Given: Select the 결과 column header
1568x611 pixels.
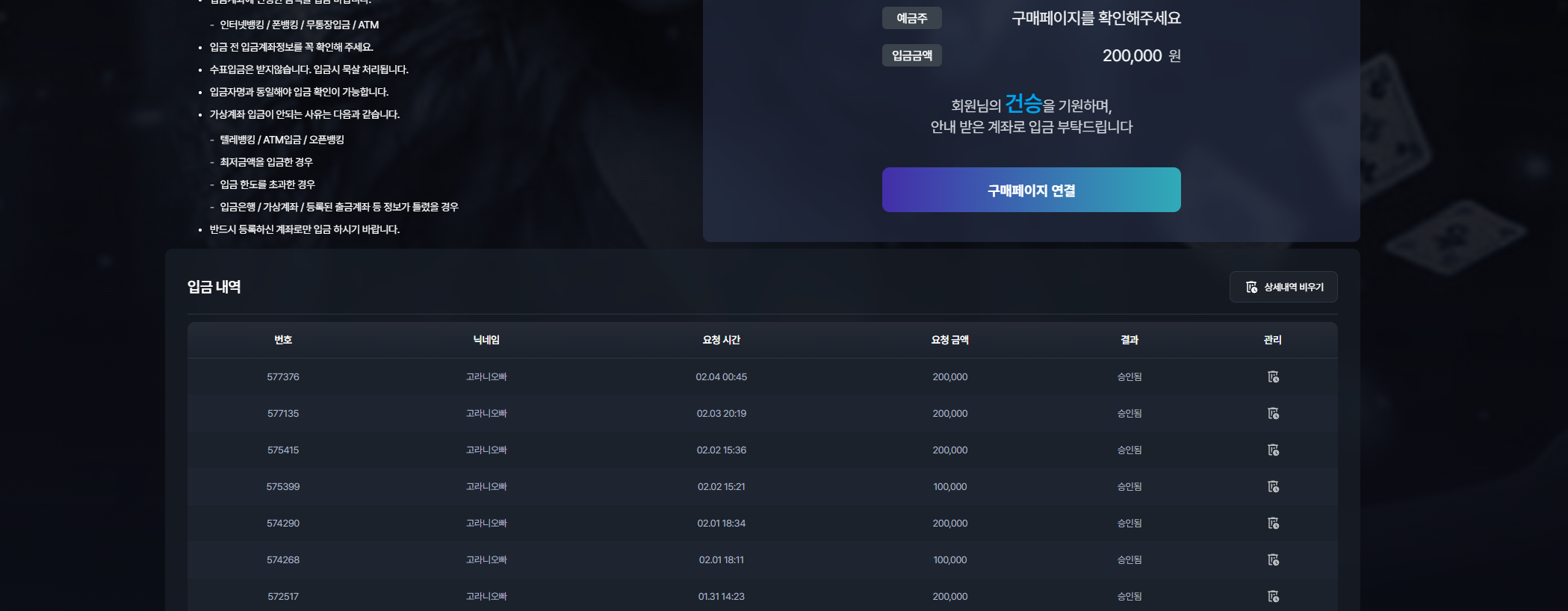Looking at the screenshot, I should pyautogui.click(x=1129, y=340).
